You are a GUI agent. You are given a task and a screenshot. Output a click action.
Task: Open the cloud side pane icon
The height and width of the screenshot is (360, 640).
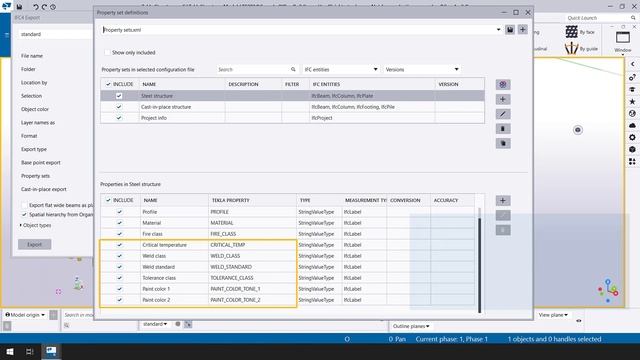point(632,125)
